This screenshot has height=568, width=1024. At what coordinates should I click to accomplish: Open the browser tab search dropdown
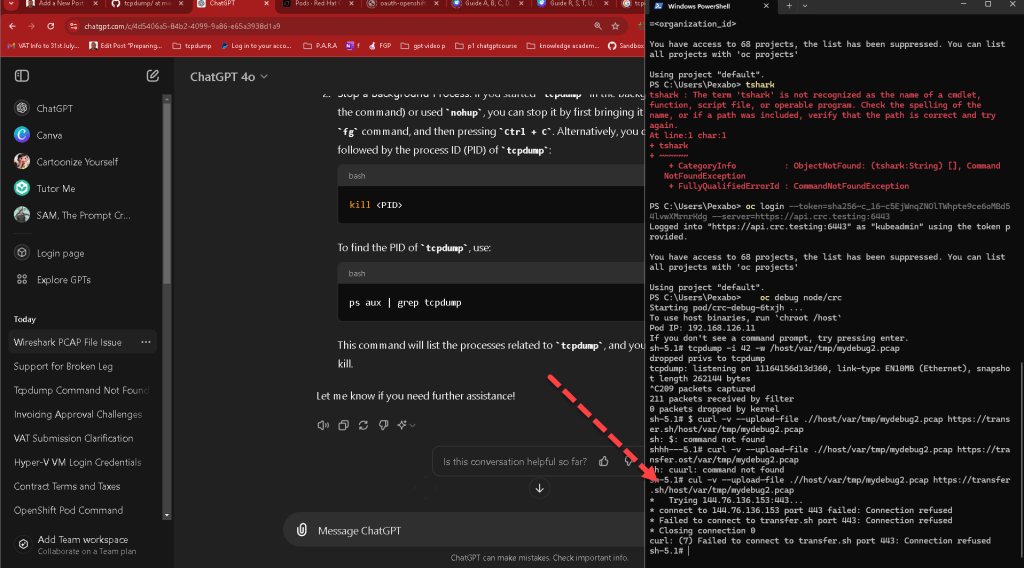[x=11, y=4]
